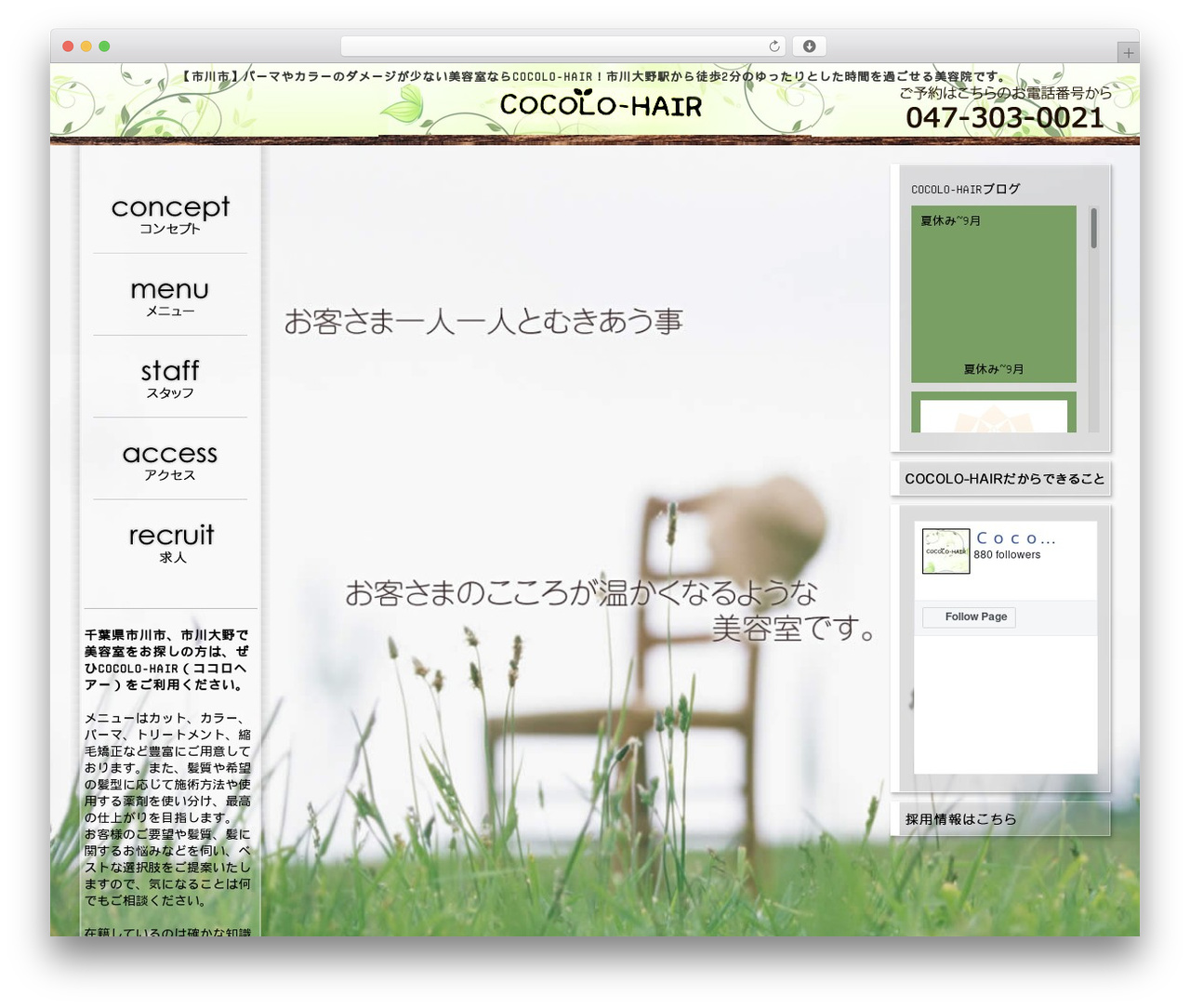The image size is (1190, 1008).
Task: Click the COCOLO-HAIR header logo
Action: click(x=601, y=105)
